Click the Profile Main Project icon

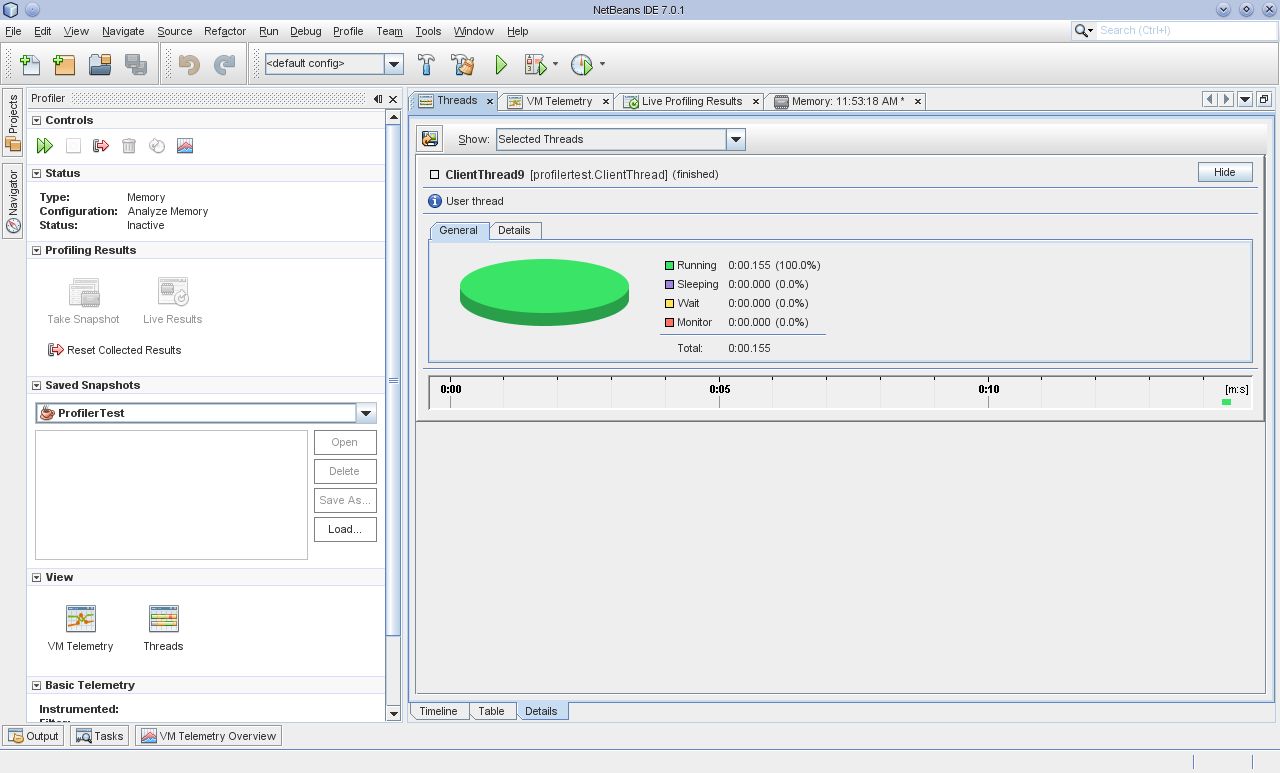[582, 64]
